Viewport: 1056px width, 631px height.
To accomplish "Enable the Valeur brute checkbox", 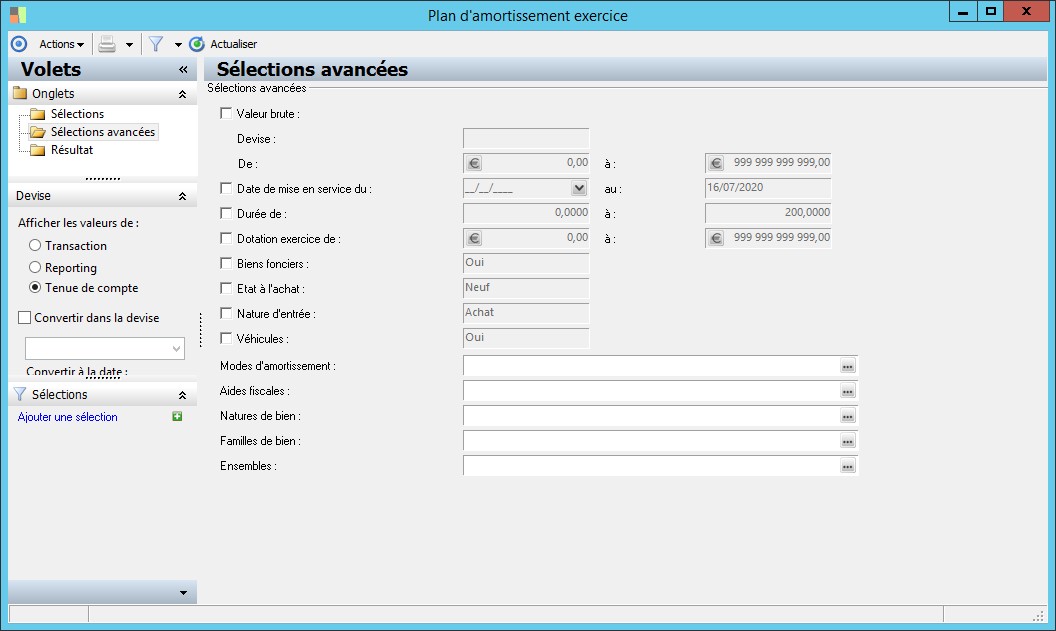I will tap(226, 114).
